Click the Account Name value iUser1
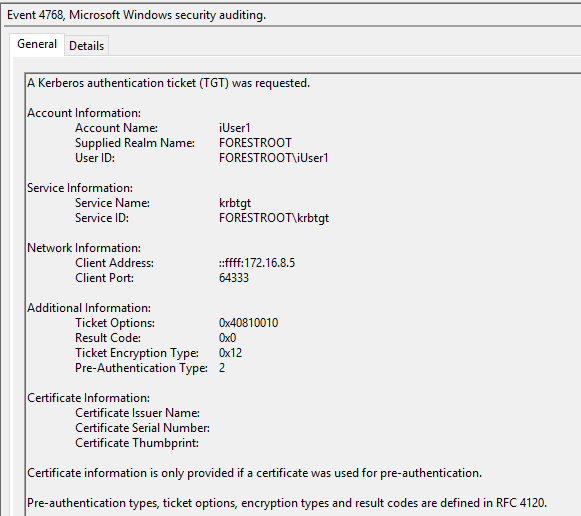581x516 pixels. click(235, 128)
